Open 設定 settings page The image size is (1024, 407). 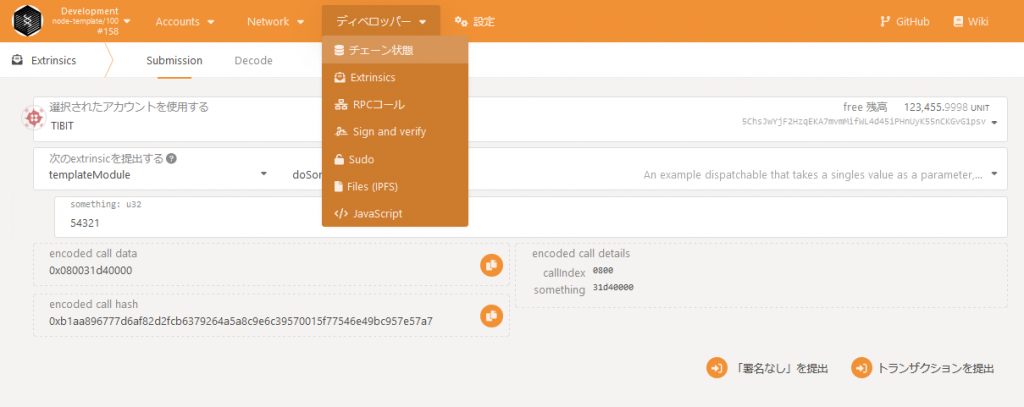tap(474, 21)
